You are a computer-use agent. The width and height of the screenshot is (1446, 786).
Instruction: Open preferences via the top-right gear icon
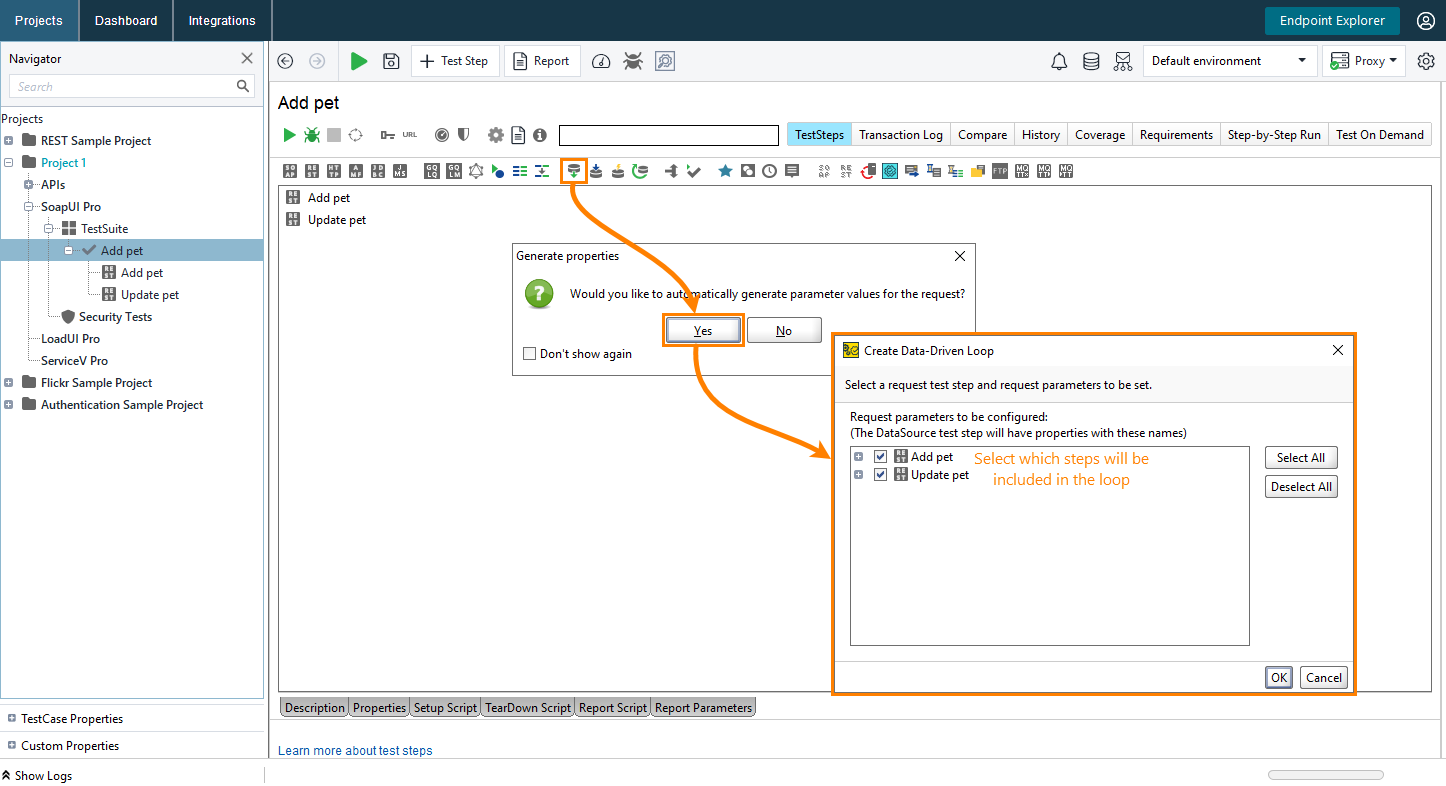click(x=1426, y=61)
